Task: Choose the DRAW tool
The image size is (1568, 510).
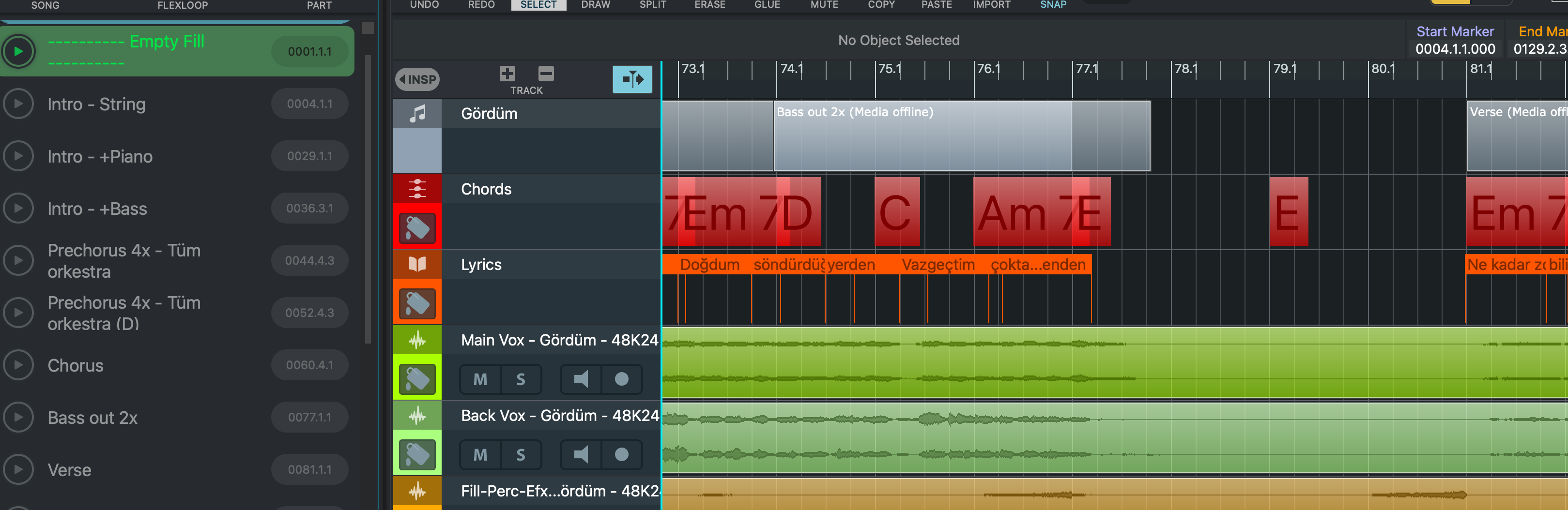Action: [596, 5]
